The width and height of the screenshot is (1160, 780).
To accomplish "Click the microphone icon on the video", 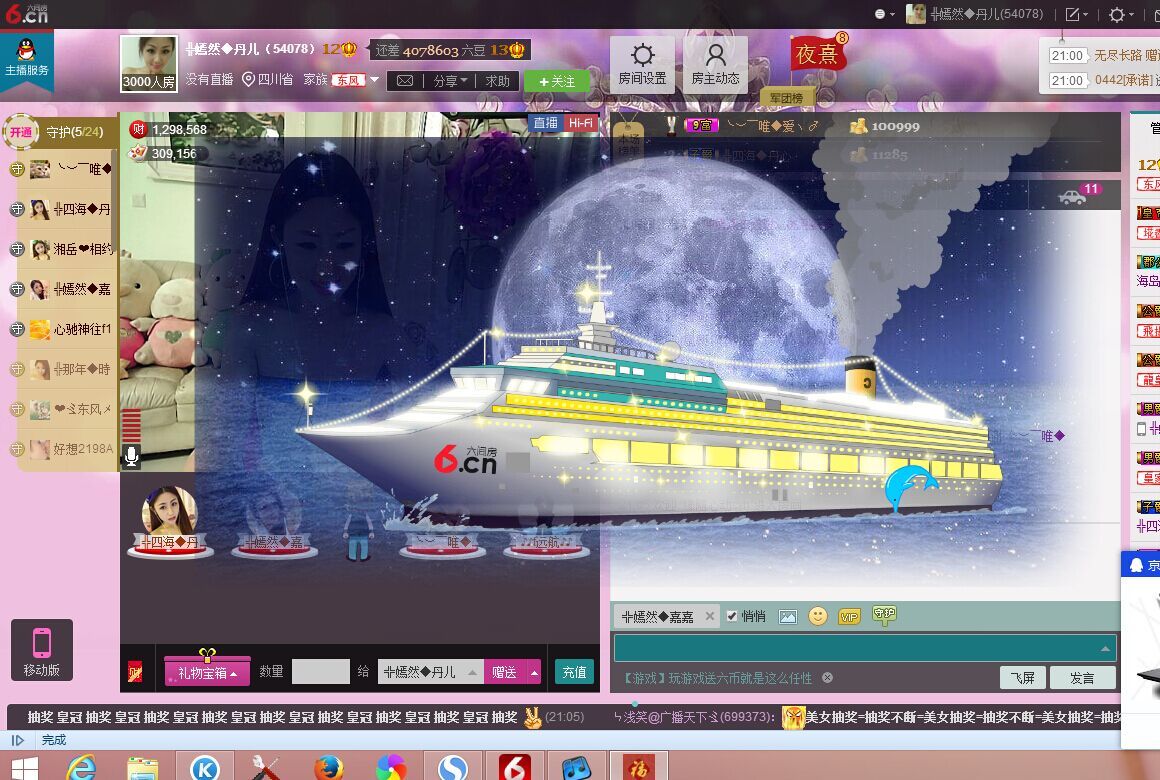I will (x=131, y=457).
